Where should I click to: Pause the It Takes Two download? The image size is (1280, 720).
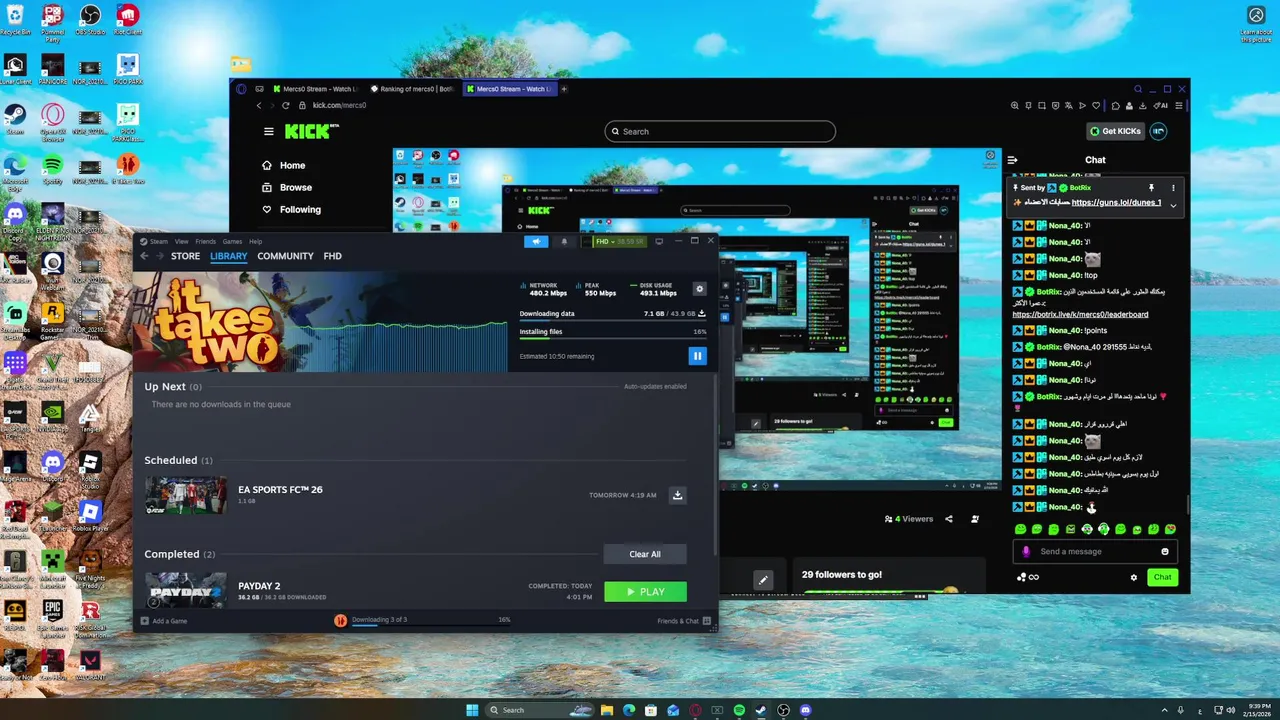coord(697,355)
